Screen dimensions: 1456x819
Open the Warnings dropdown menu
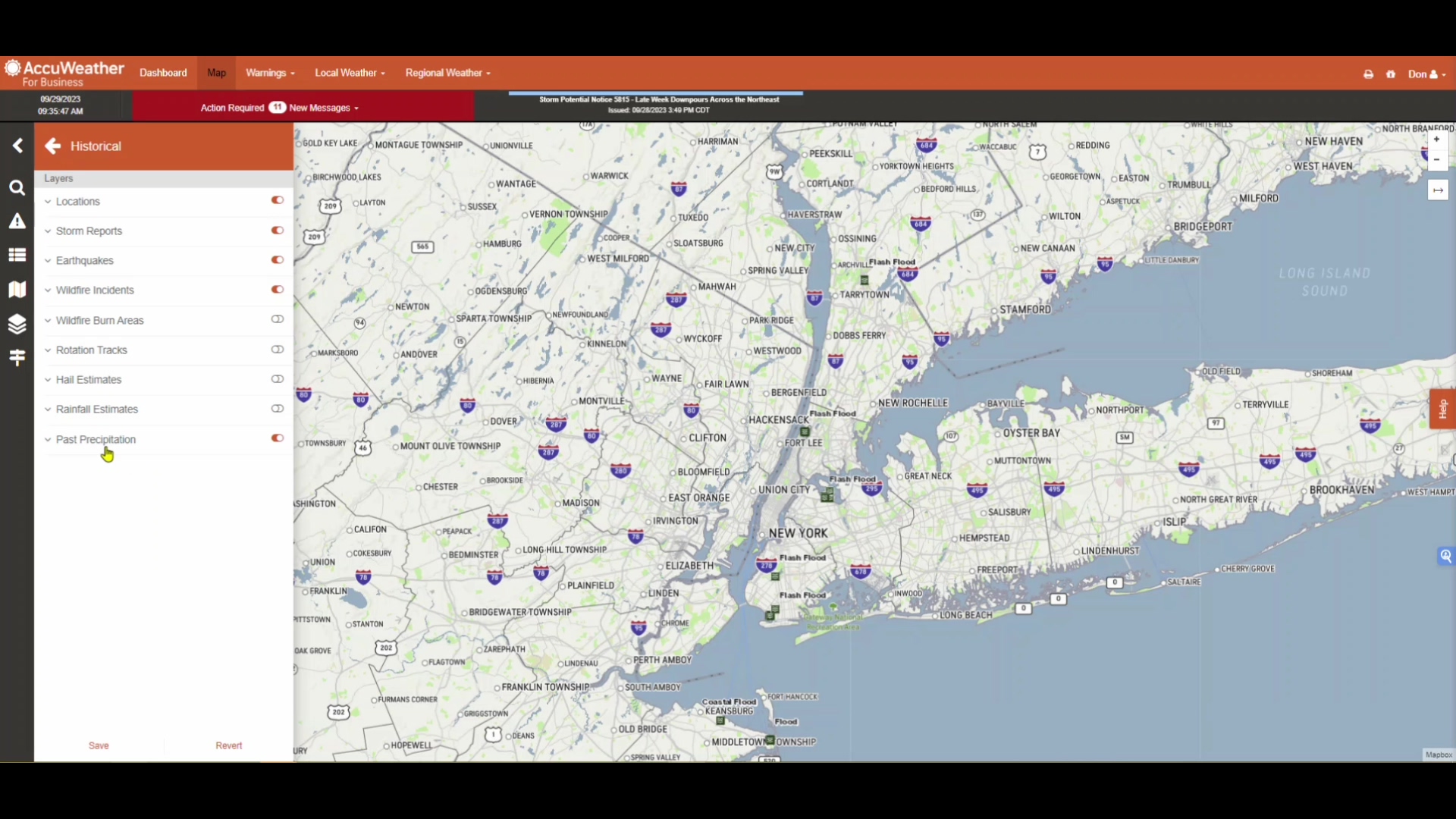coord(270,73)
